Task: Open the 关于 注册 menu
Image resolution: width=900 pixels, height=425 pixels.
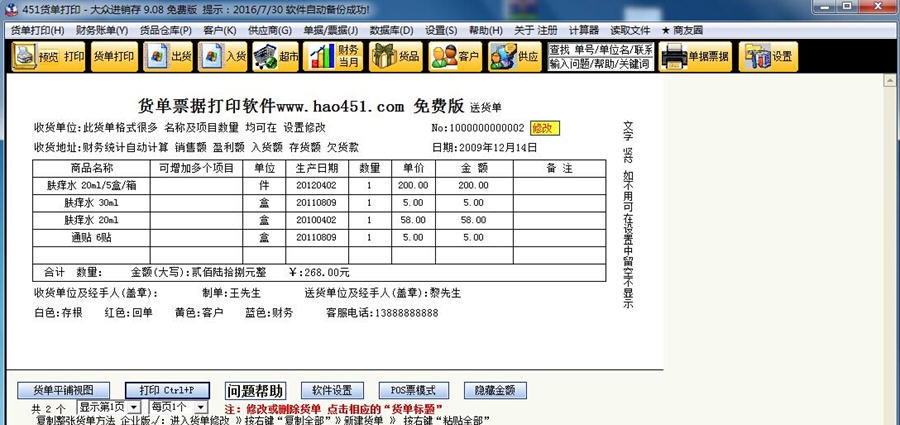Action: click(x=536, y=30)
